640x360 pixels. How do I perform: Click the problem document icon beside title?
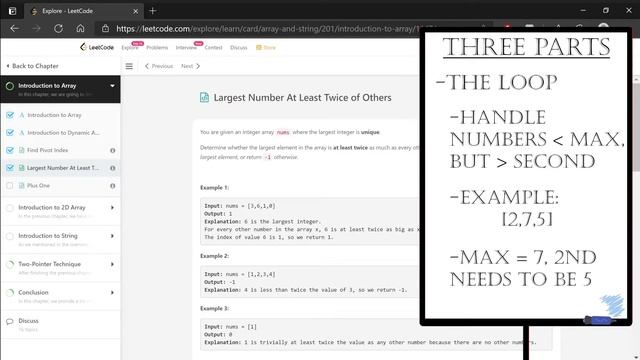tap(204, 98)
